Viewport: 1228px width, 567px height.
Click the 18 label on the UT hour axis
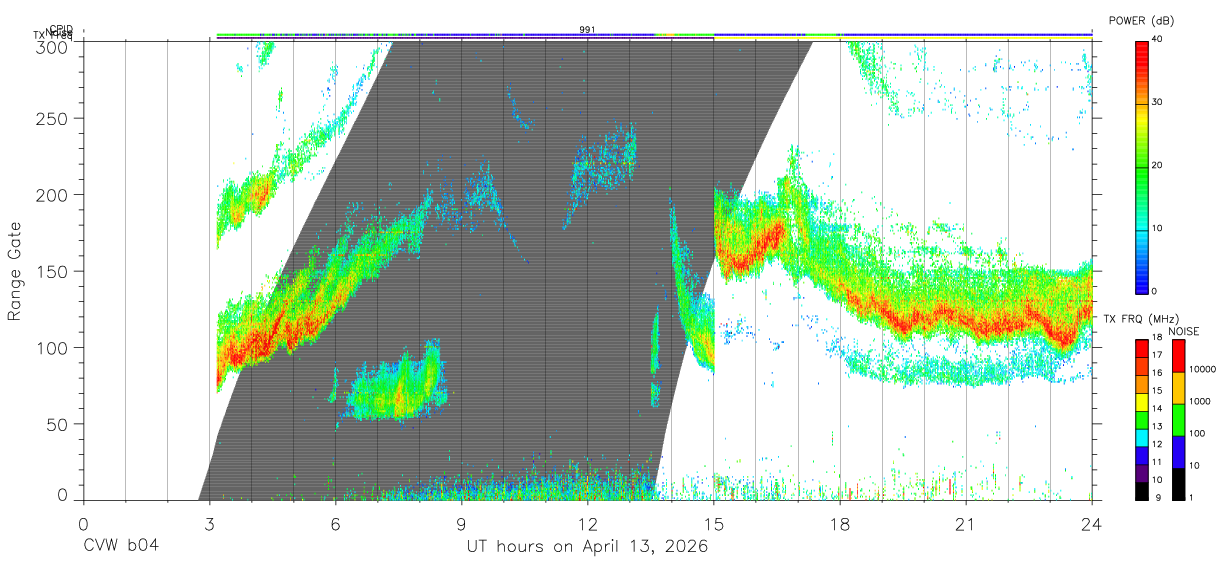[x=840, y=523]
